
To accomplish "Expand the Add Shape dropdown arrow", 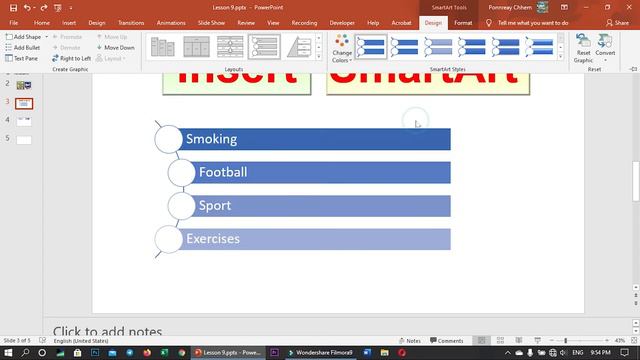I will point(46,37).
